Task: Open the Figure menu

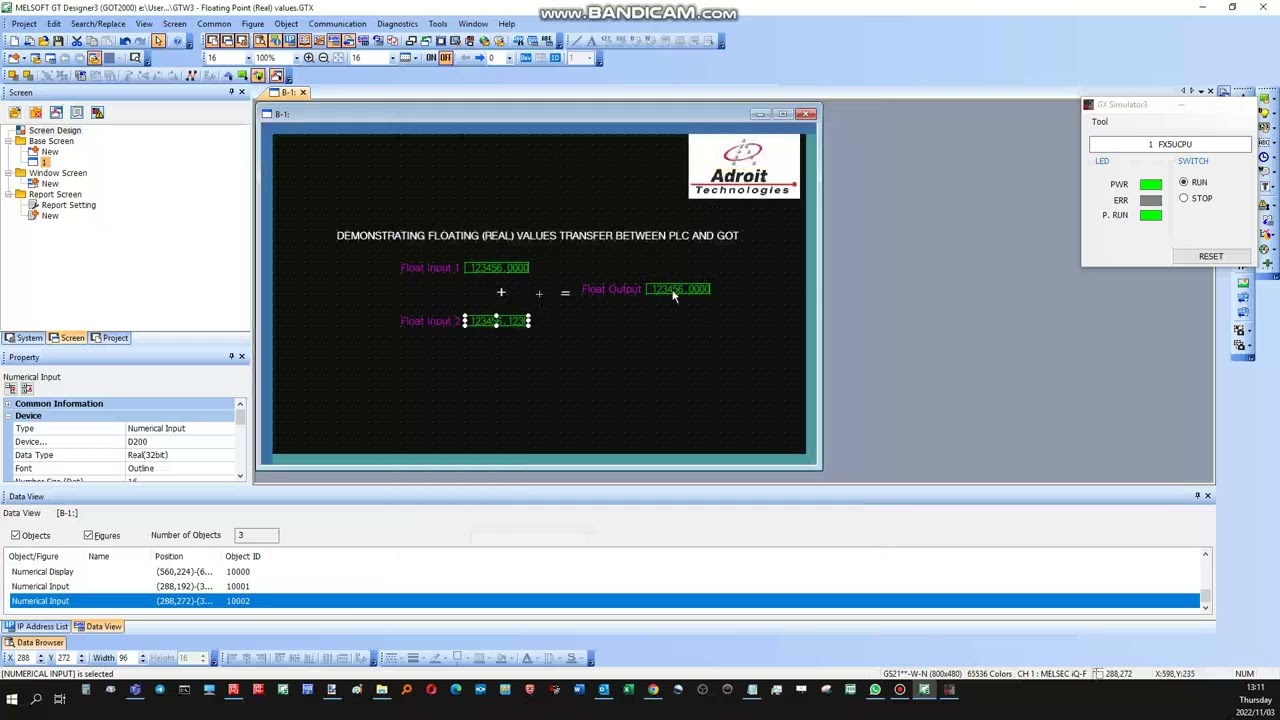Action: pos(252,24)
